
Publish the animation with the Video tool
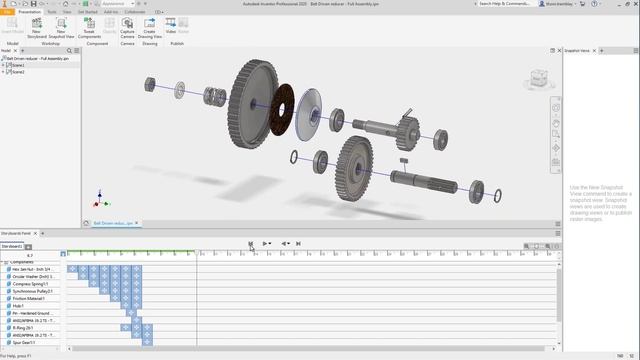(171, 26)
